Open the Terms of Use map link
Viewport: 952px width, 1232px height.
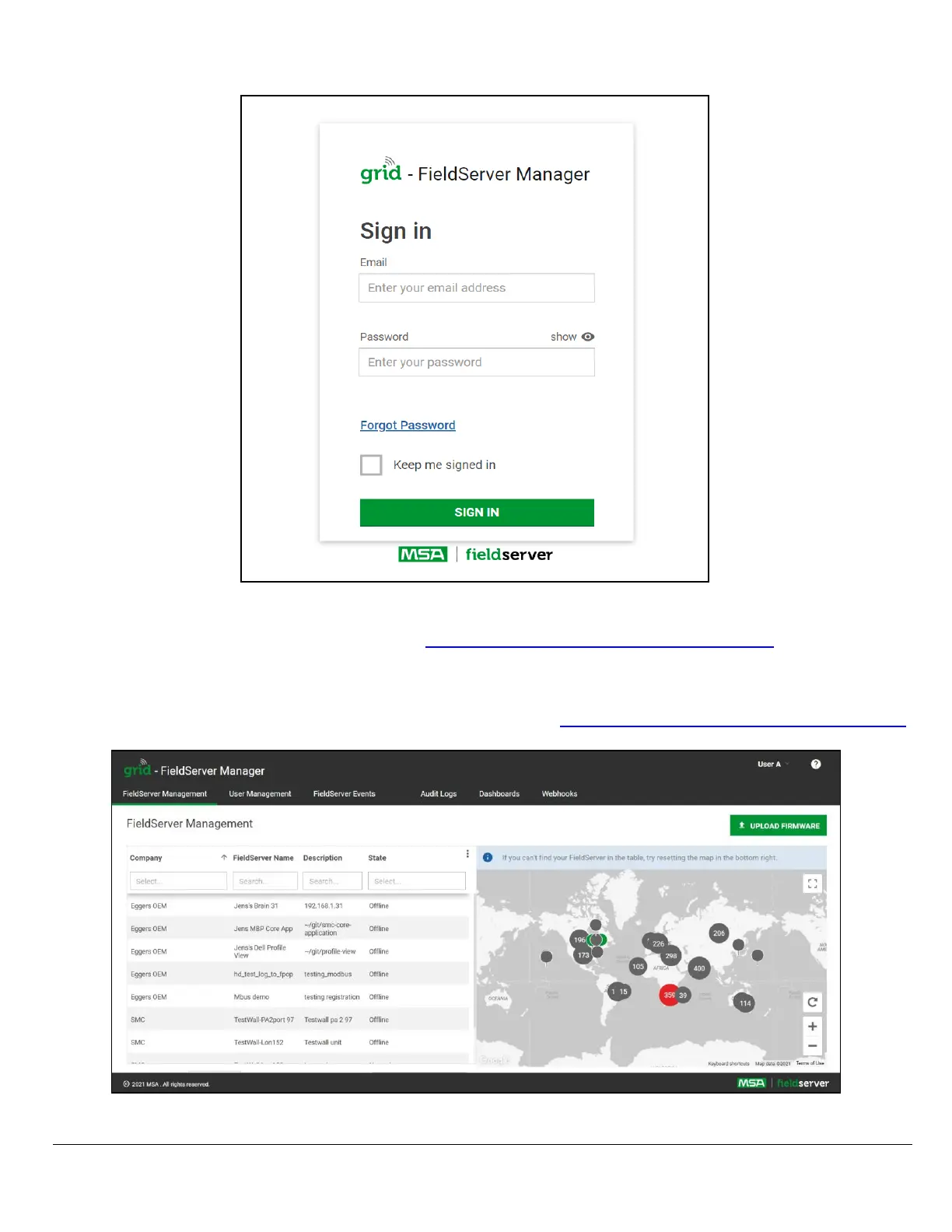(x=810, y=1063)
